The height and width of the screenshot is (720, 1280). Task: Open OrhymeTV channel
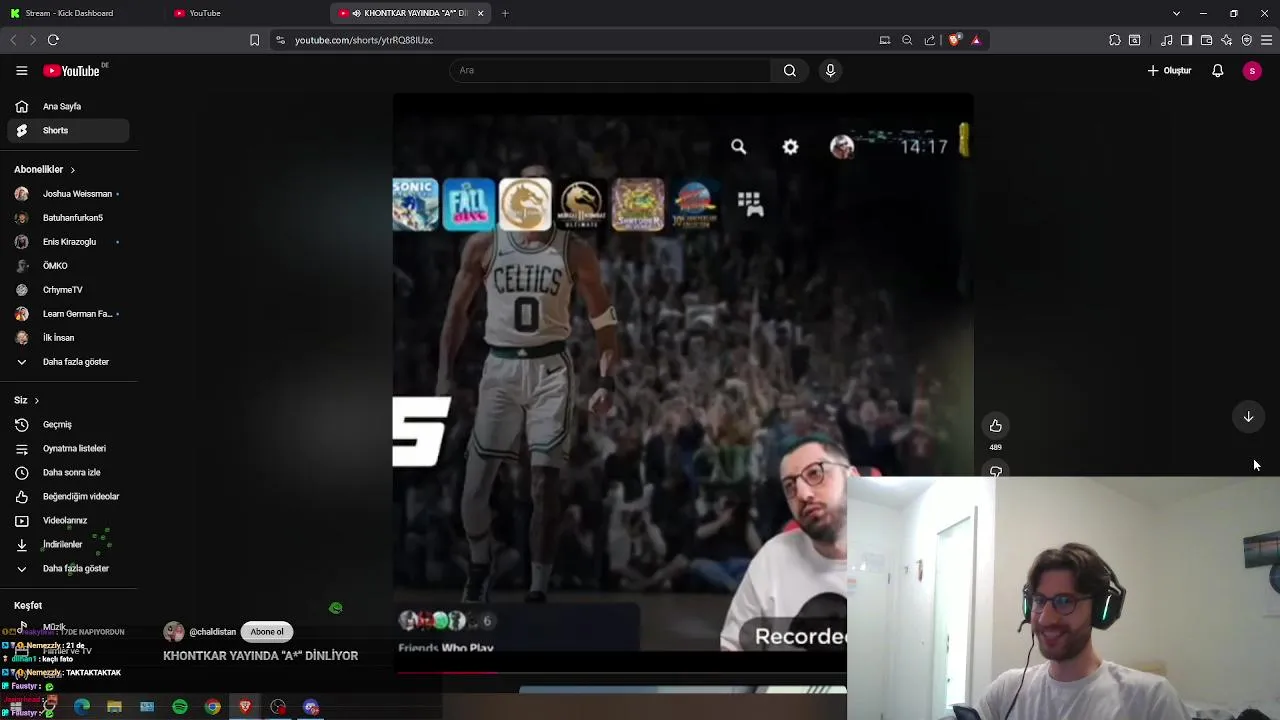pyautogui.click(x=68, y=290)
